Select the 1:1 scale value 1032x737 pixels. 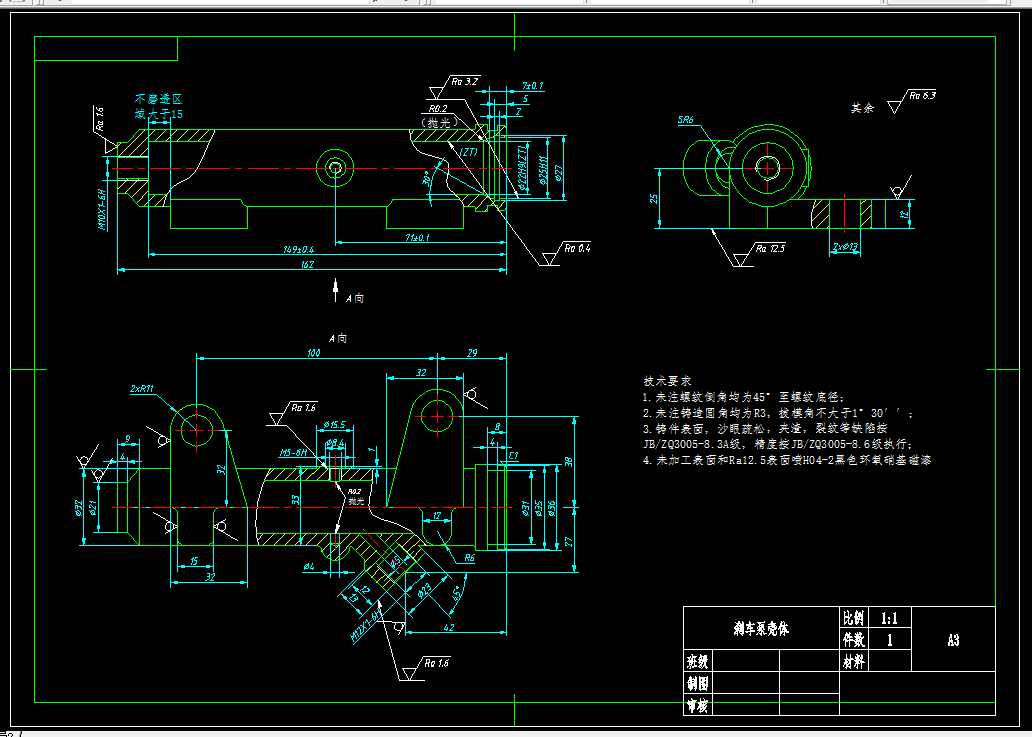889,618
